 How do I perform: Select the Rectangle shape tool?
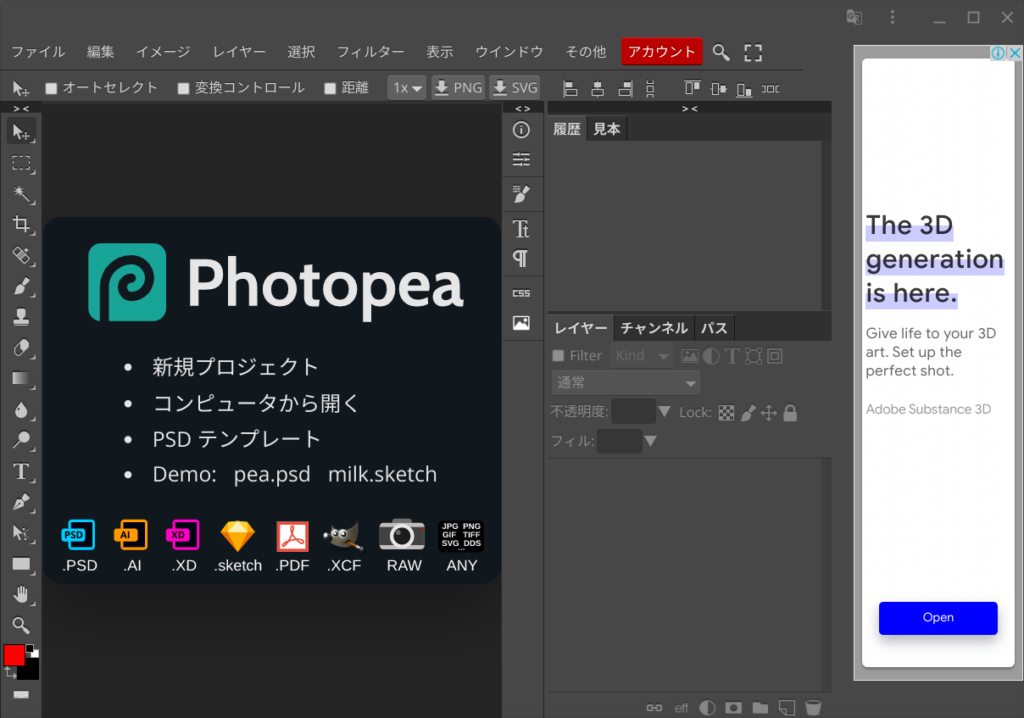click(x=21, y=564)
